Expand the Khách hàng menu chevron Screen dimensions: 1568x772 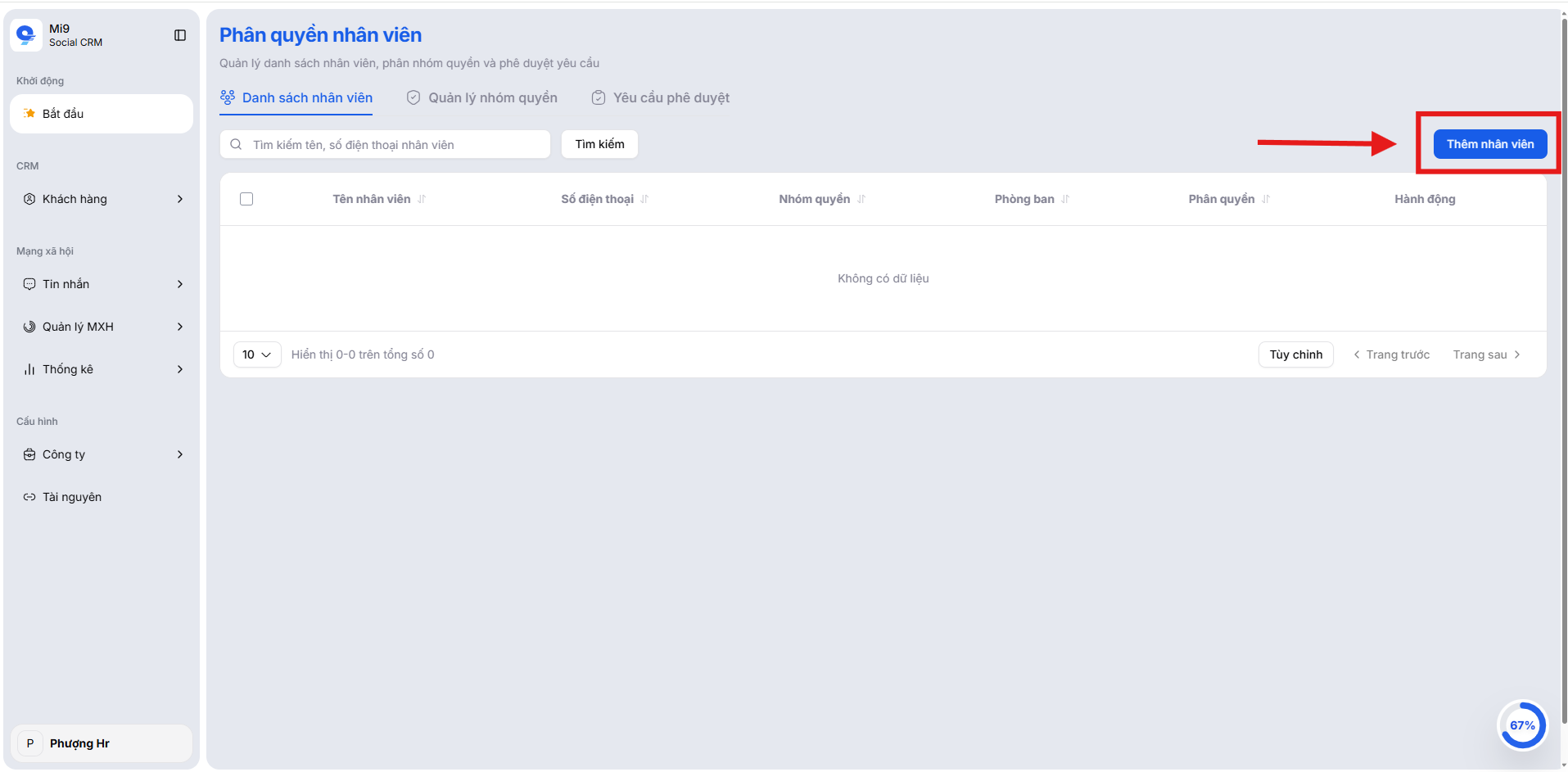point(180,199)
